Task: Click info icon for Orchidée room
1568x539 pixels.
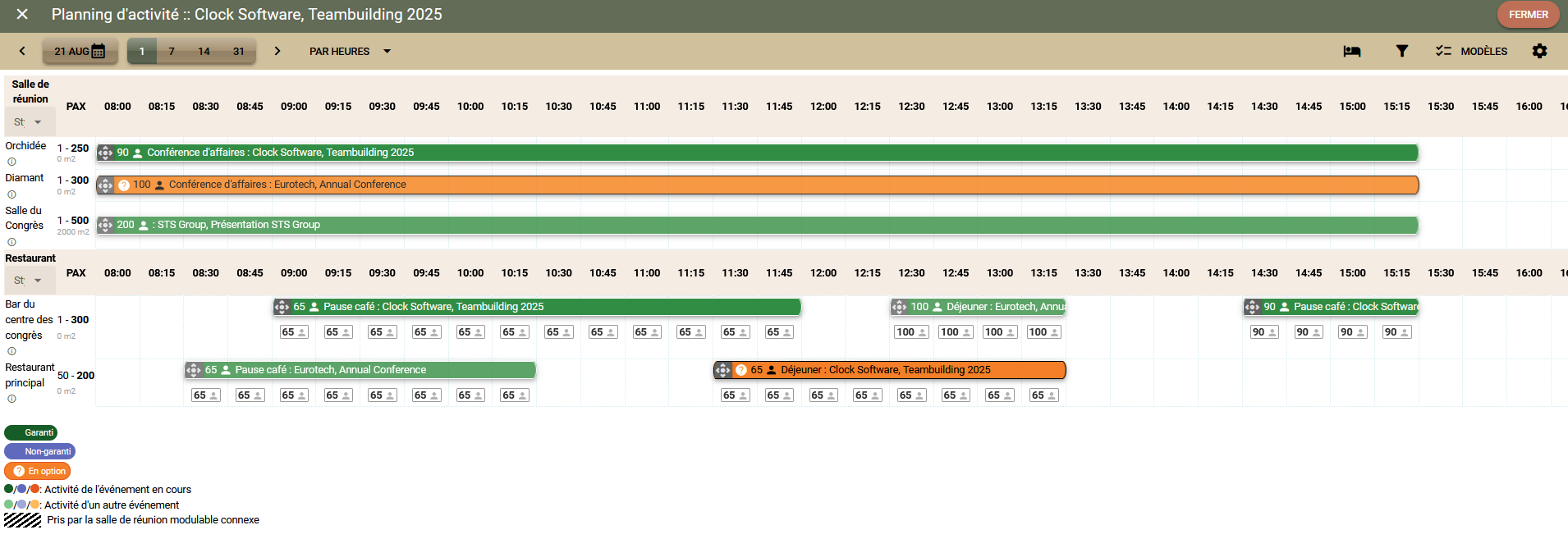Action: point(11,162)
